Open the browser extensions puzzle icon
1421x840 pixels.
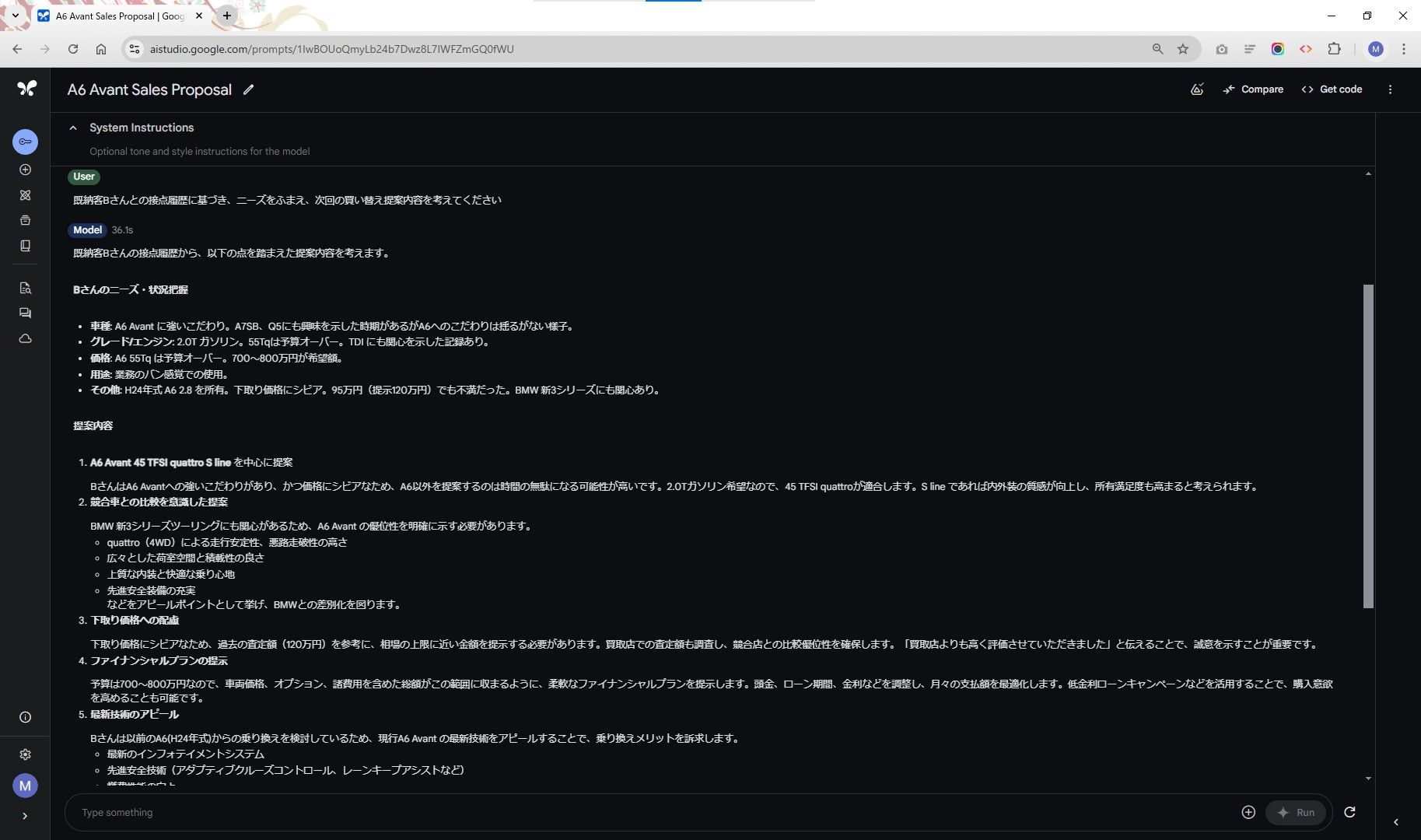1334,49
